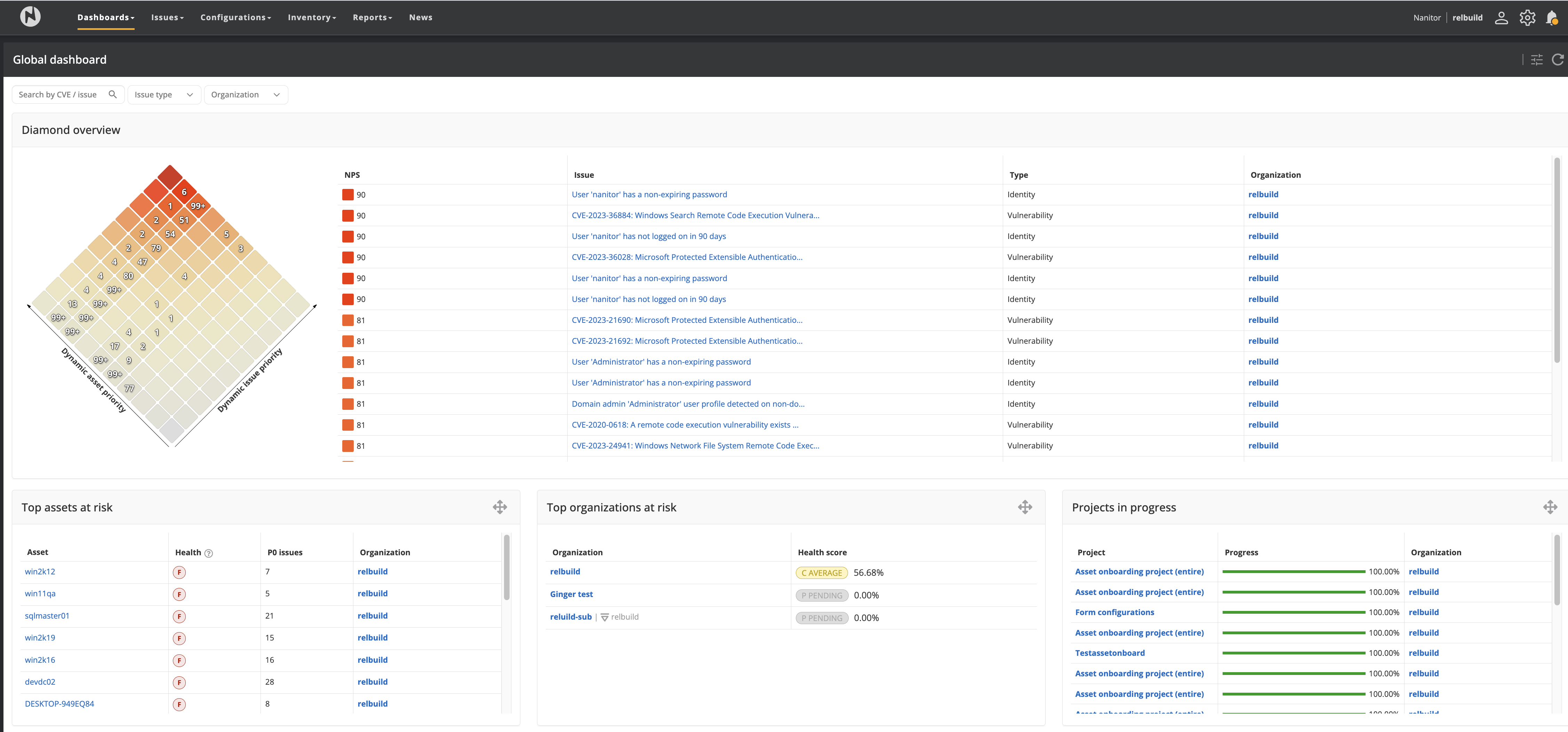Viewport: 1568px width, 732px height.
Task: Expand the Issue type dropdown
Action: pos(164,94)
